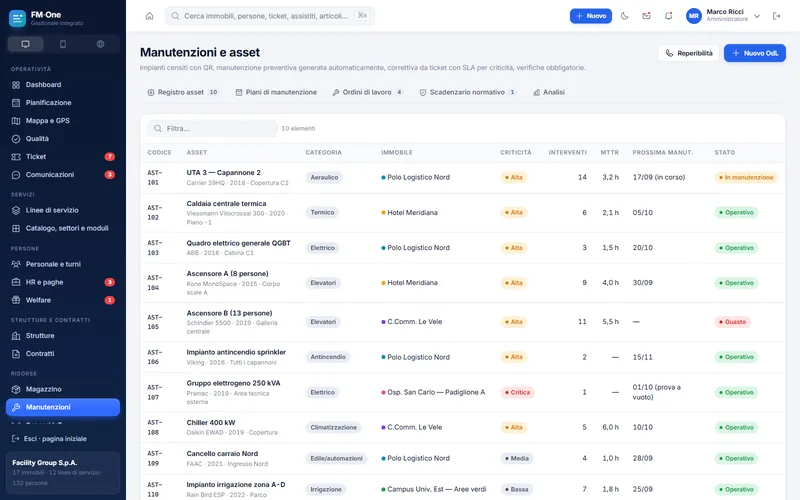The image size is (800, 500).
Task: Select Manutenzioni in sidebar
Action: [63, 407]
